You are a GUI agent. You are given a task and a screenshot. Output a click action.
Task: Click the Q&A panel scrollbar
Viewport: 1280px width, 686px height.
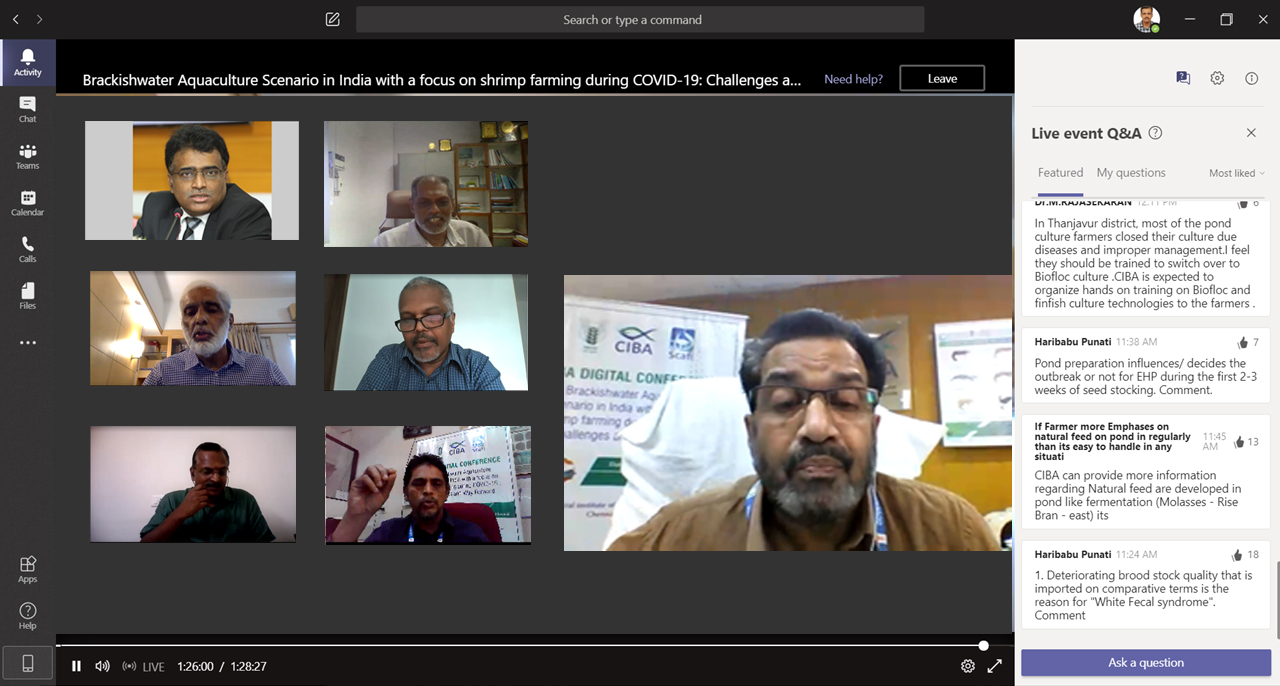pyautogui.click(x=1276, y=600)
